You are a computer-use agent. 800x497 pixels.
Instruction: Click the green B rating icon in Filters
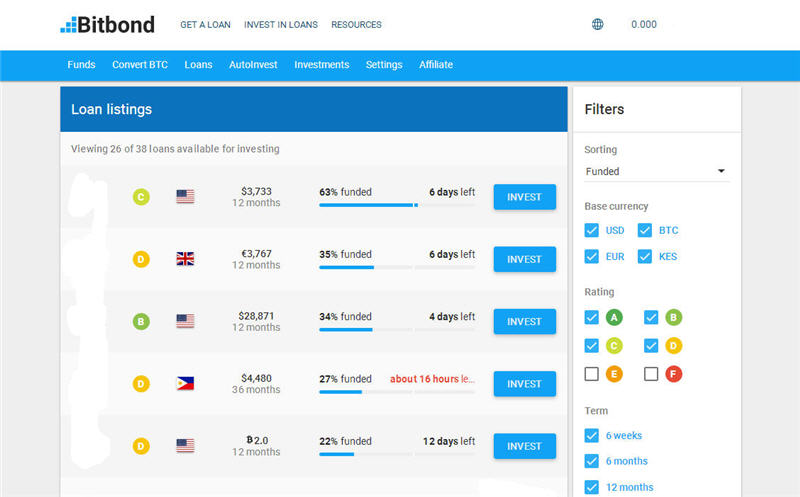tap(673, 317)
